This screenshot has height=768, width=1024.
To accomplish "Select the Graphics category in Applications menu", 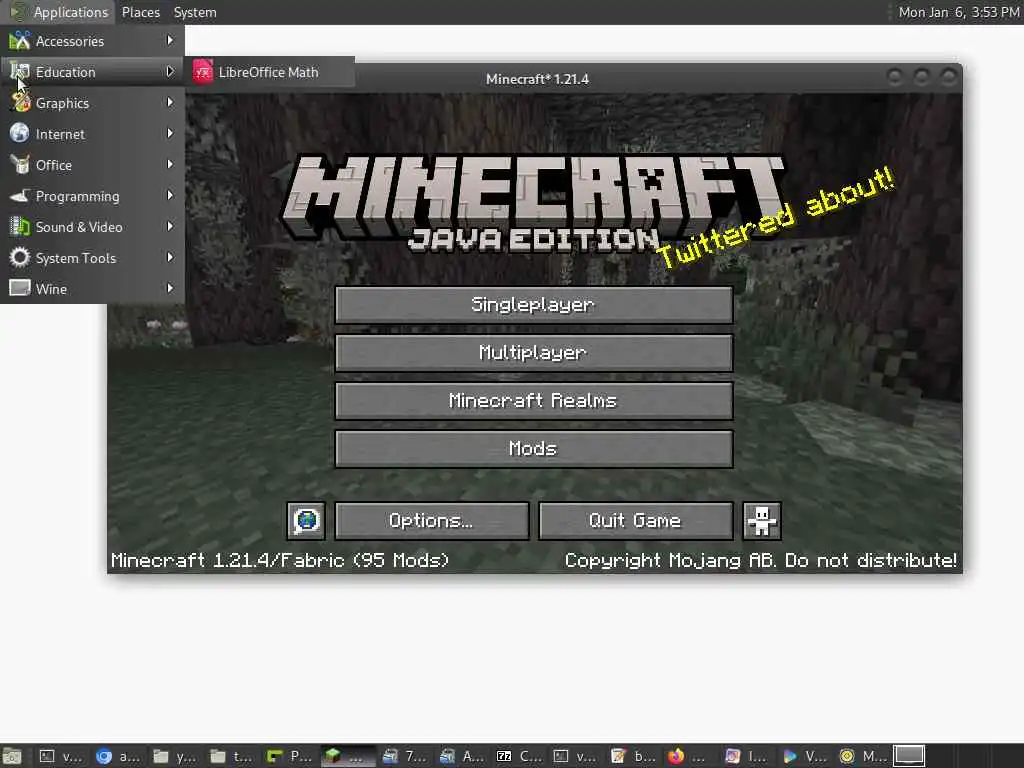I will coord(92,103).
